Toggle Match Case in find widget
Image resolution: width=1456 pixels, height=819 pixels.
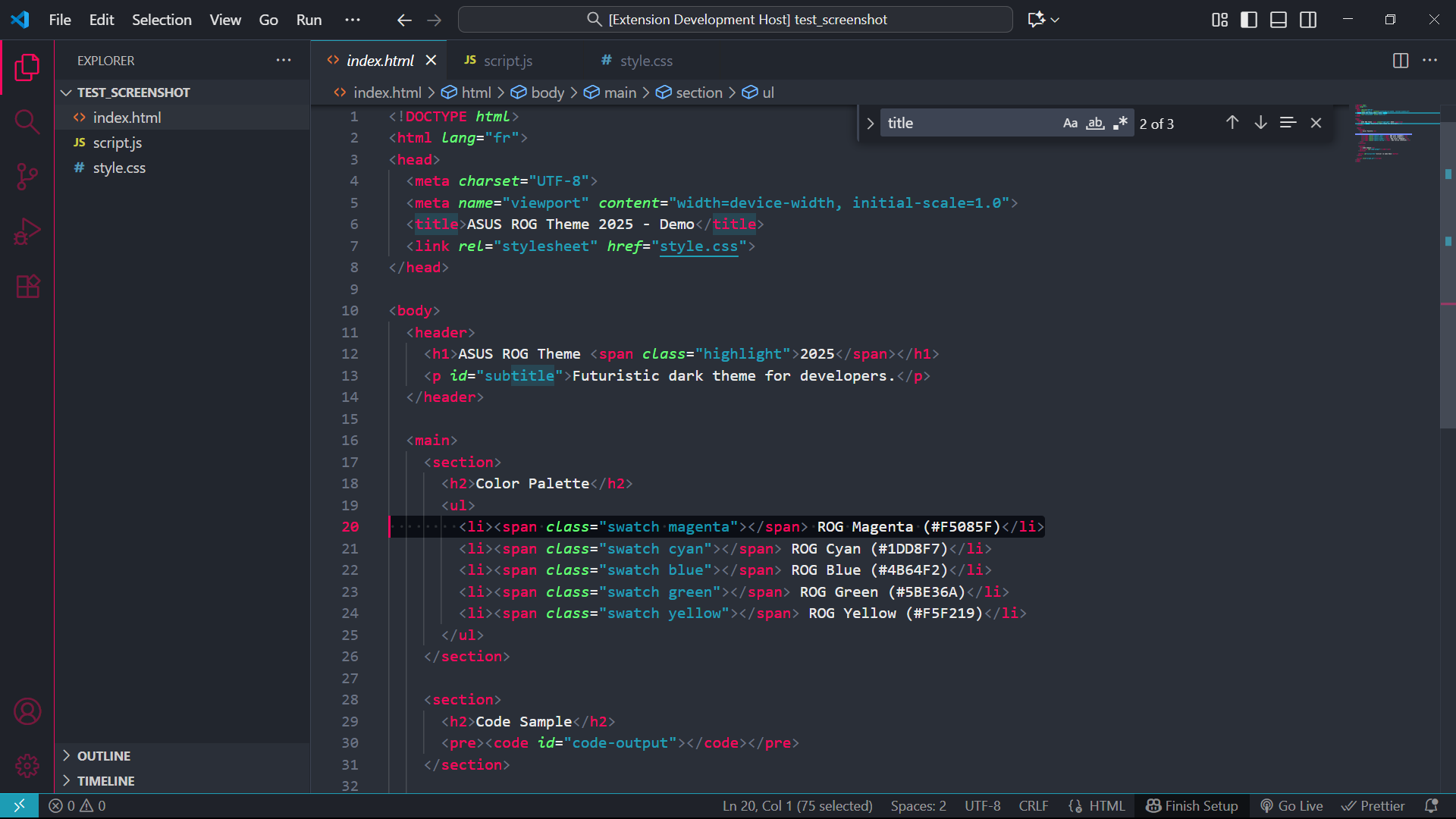1070,123
